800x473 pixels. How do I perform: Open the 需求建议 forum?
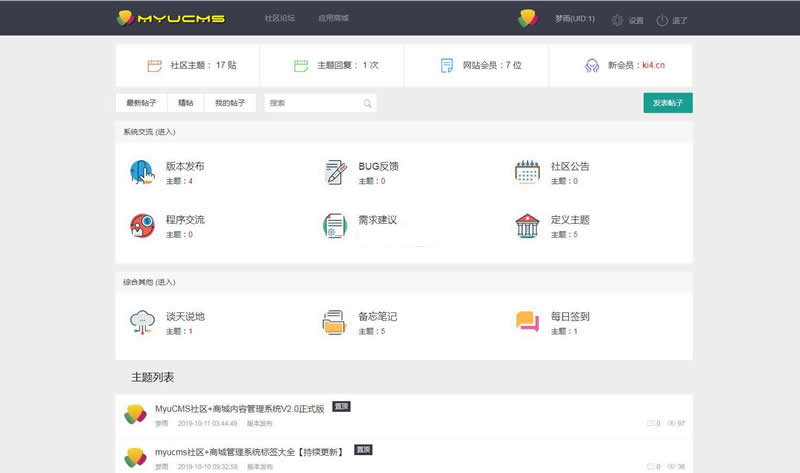[x=378, y=219]
